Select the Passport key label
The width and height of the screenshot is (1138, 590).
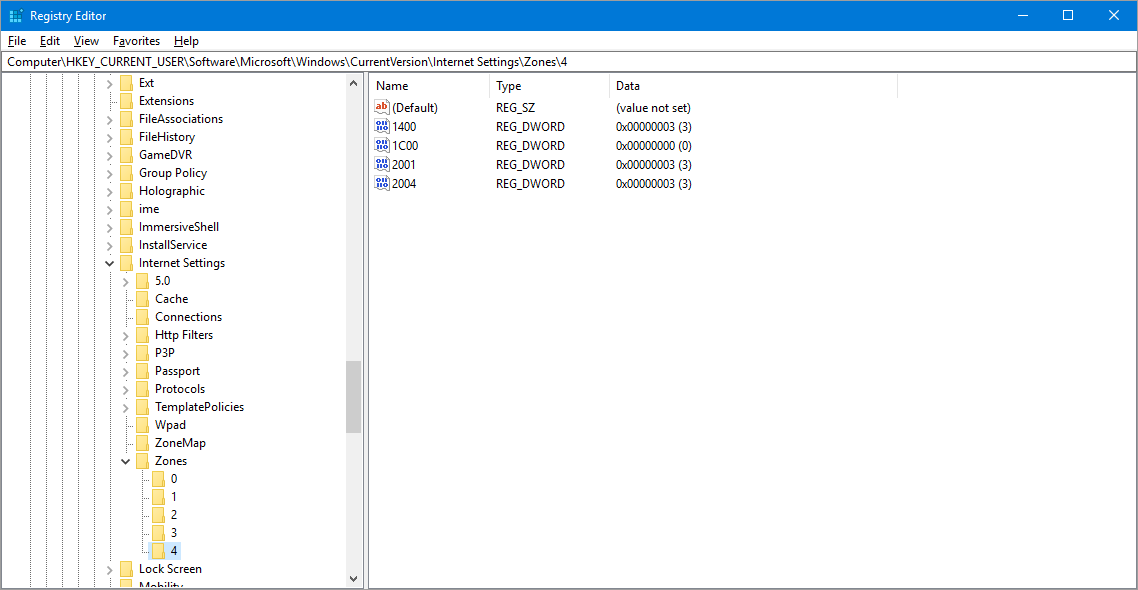tap(177, 371)
